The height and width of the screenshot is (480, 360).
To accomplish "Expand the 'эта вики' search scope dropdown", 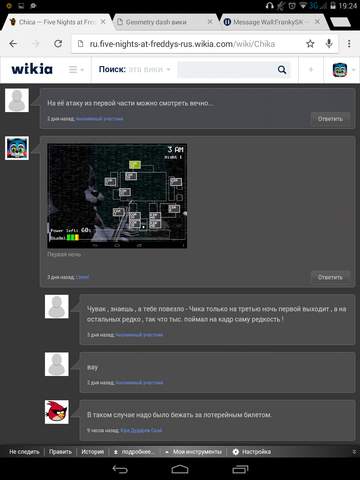I will pos(150,69).
